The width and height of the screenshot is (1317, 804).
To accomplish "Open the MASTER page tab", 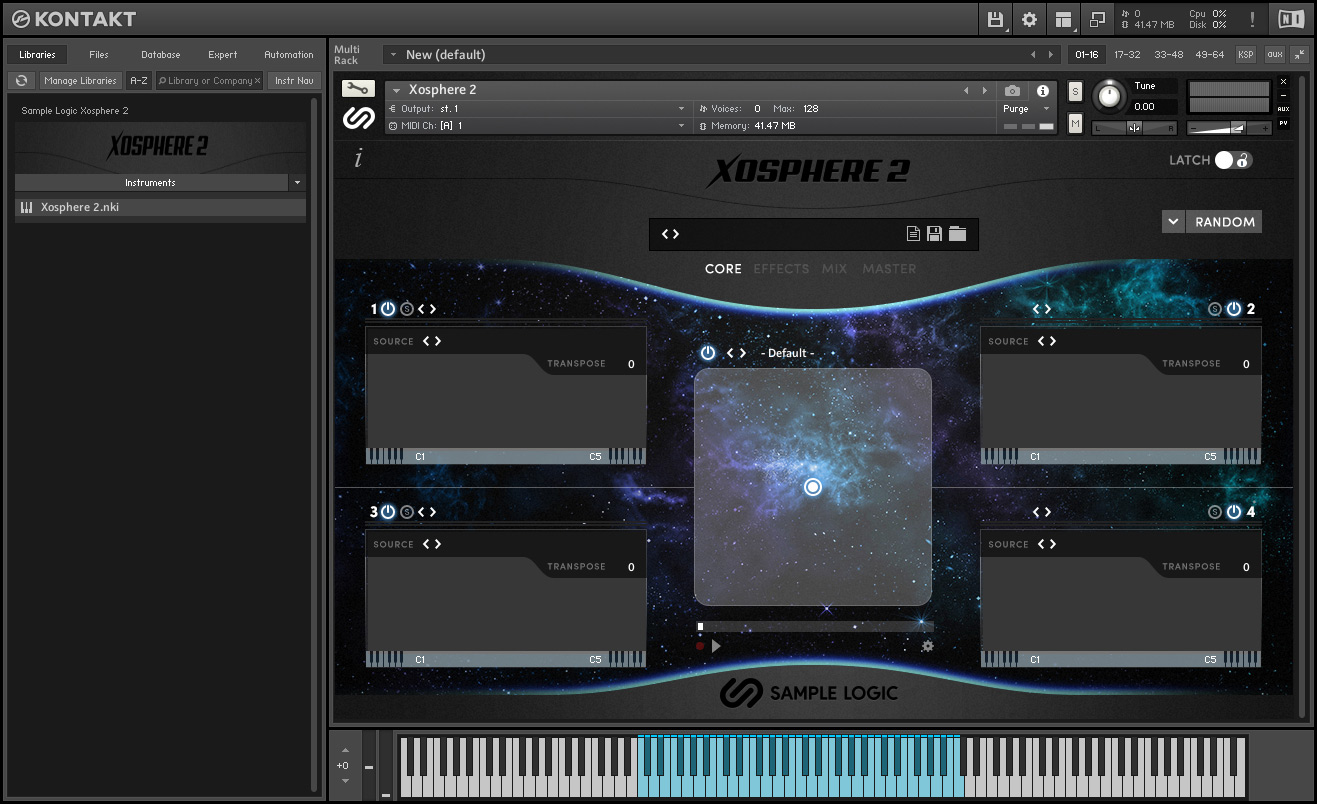I will pyautogui.click(x=890, y=269).
